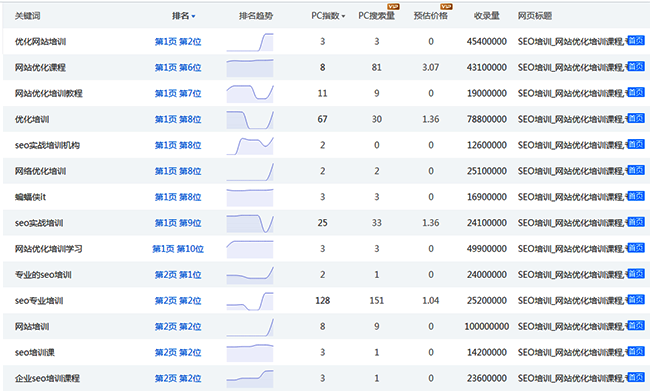Click the 首页 badge in the 网络优化培训 row
The width and height of the screenshot is (650, 391).
coord(635,170)
